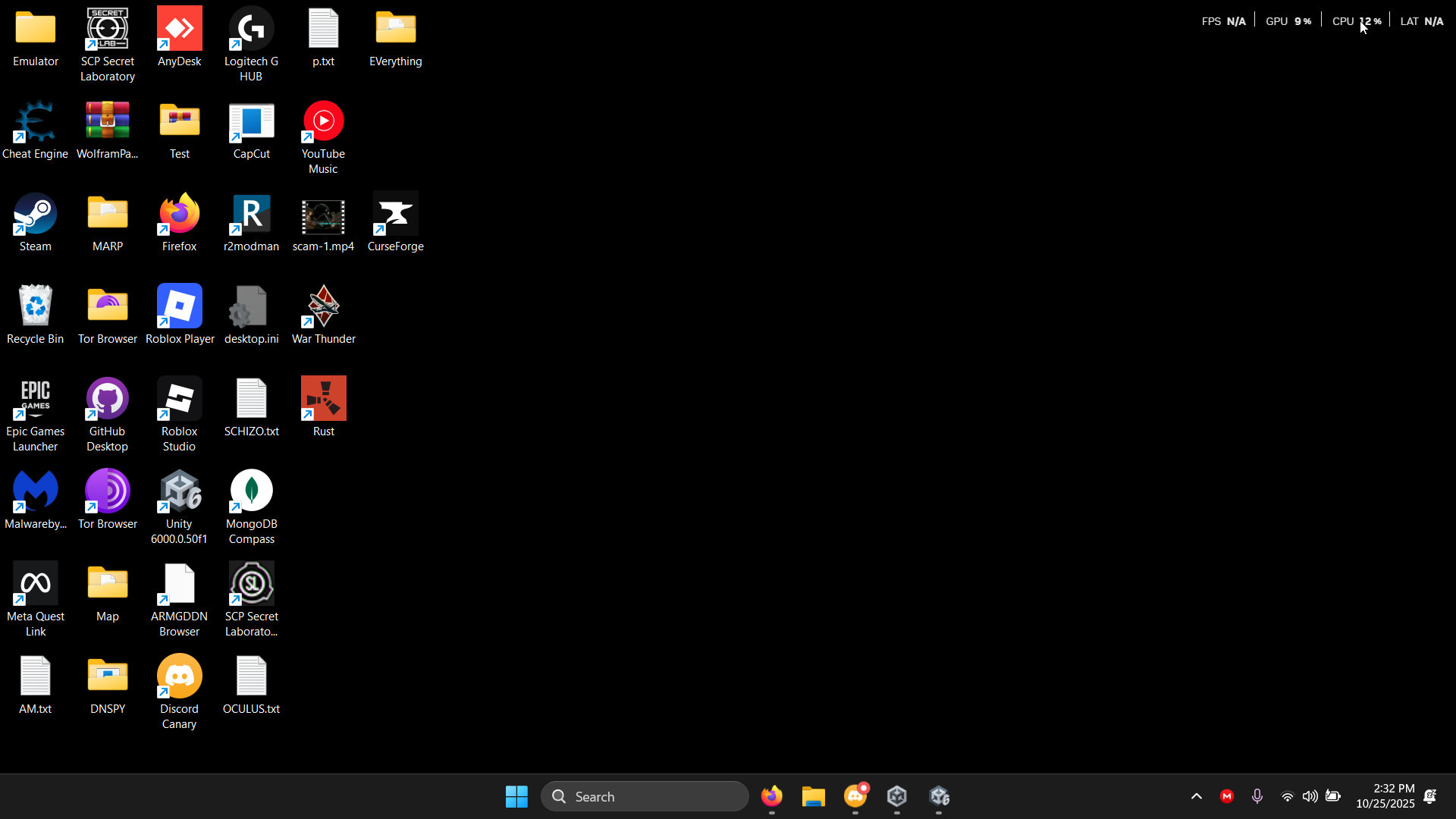
Task: Click the microphone tray icon
Action: coord(1257,796)
